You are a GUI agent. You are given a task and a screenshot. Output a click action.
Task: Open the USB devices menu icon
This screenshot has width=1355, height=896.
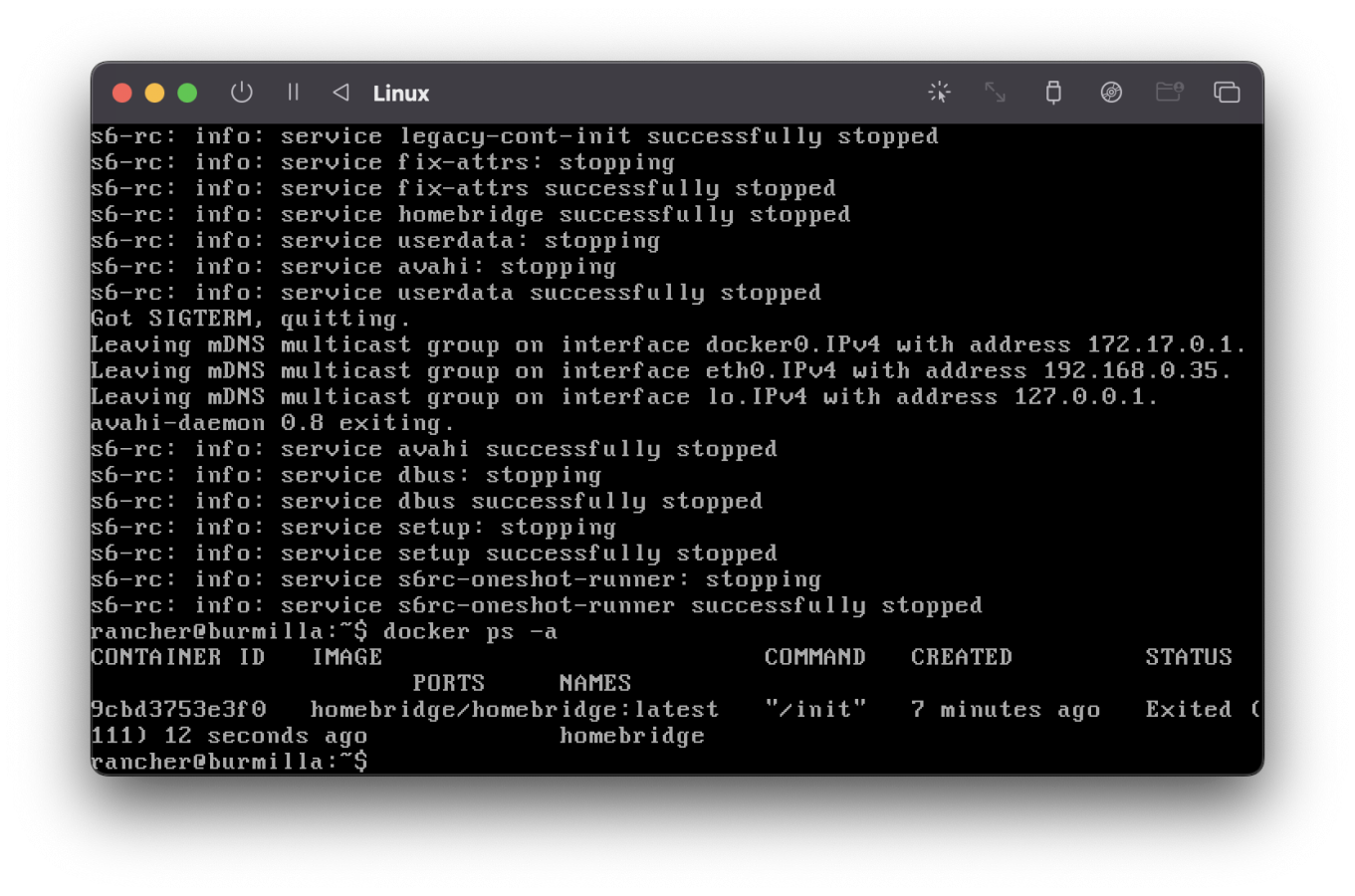(x=1052, y=93)
